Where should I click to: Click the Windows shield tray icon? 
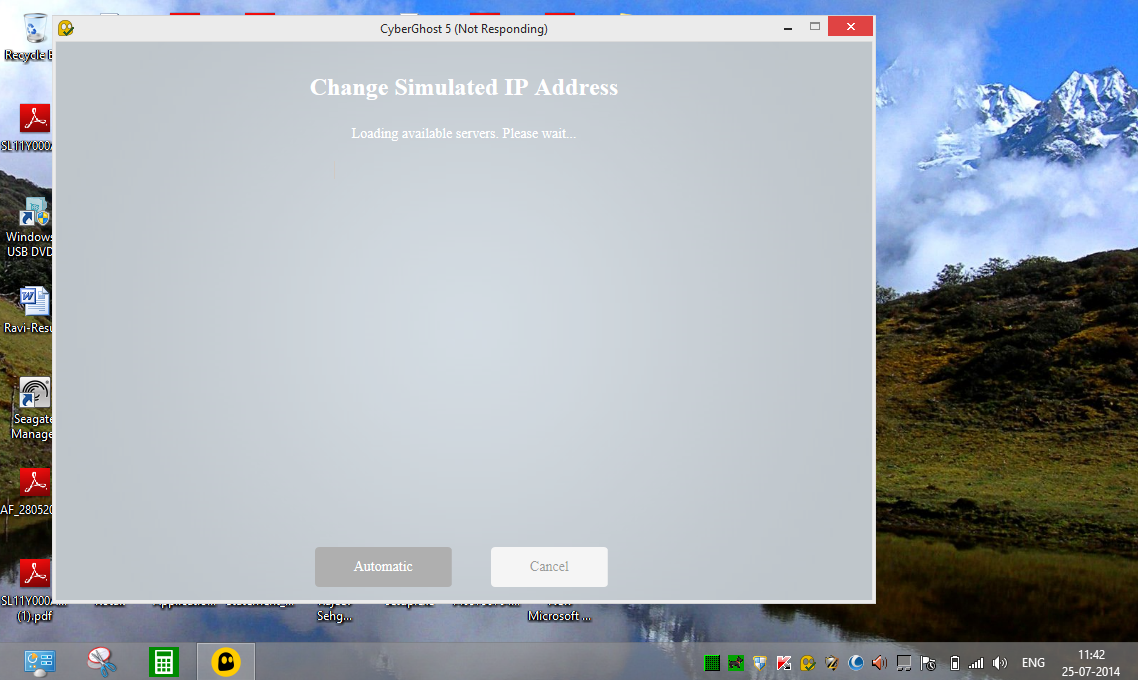point(760,663)
